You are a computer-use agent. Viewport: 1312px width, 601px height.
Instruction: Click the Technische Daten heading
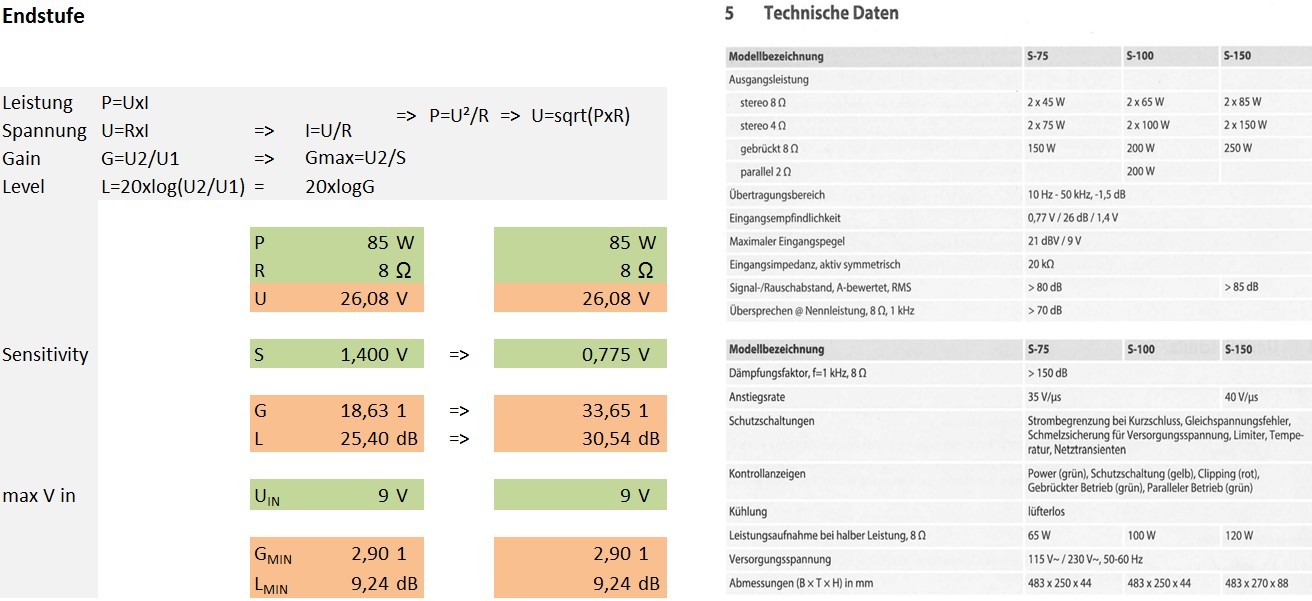click(830, 14)
